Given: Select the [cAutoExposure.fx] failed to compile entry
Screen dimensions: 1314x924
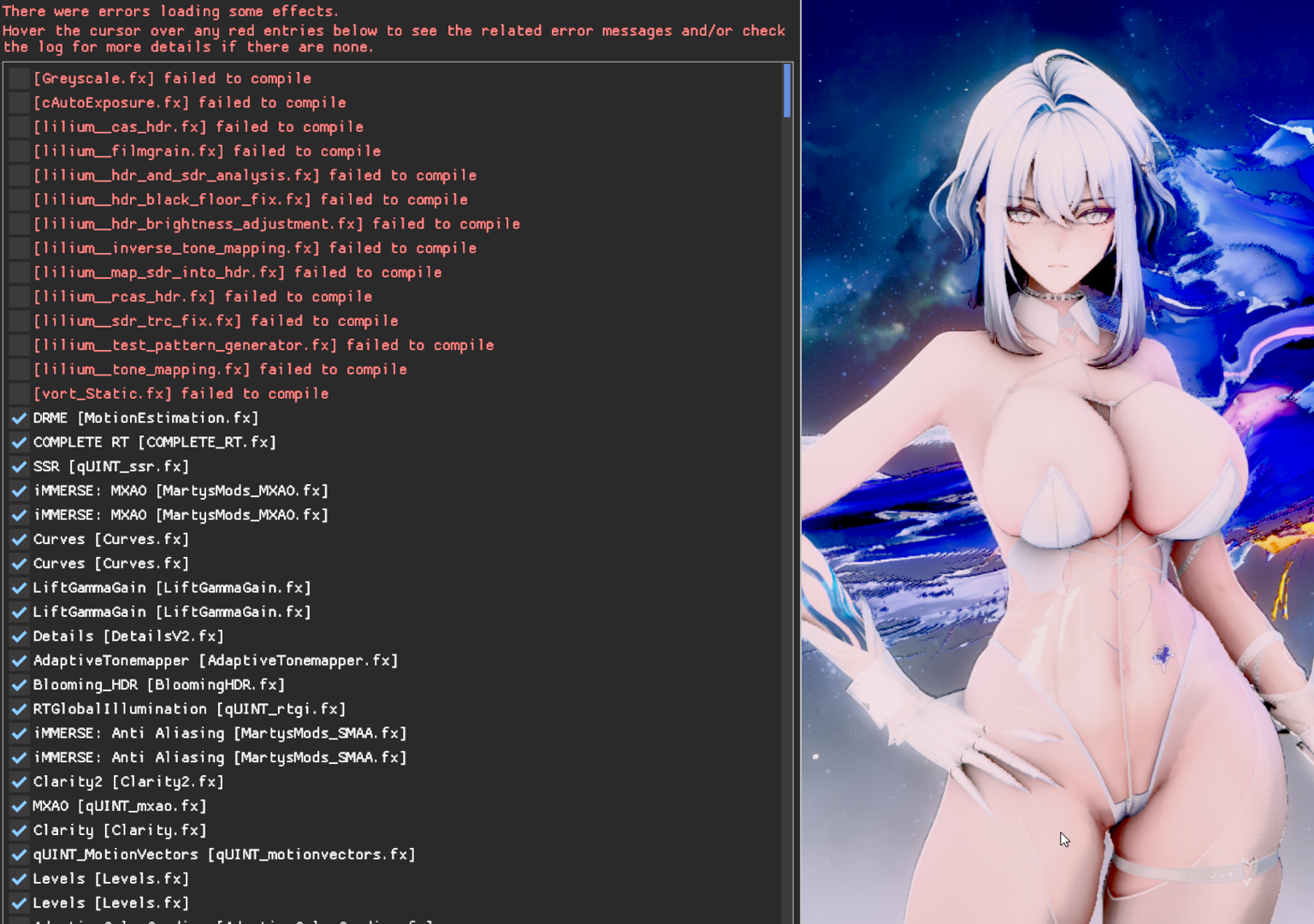Looking at the screenshot, I should 190,103.
